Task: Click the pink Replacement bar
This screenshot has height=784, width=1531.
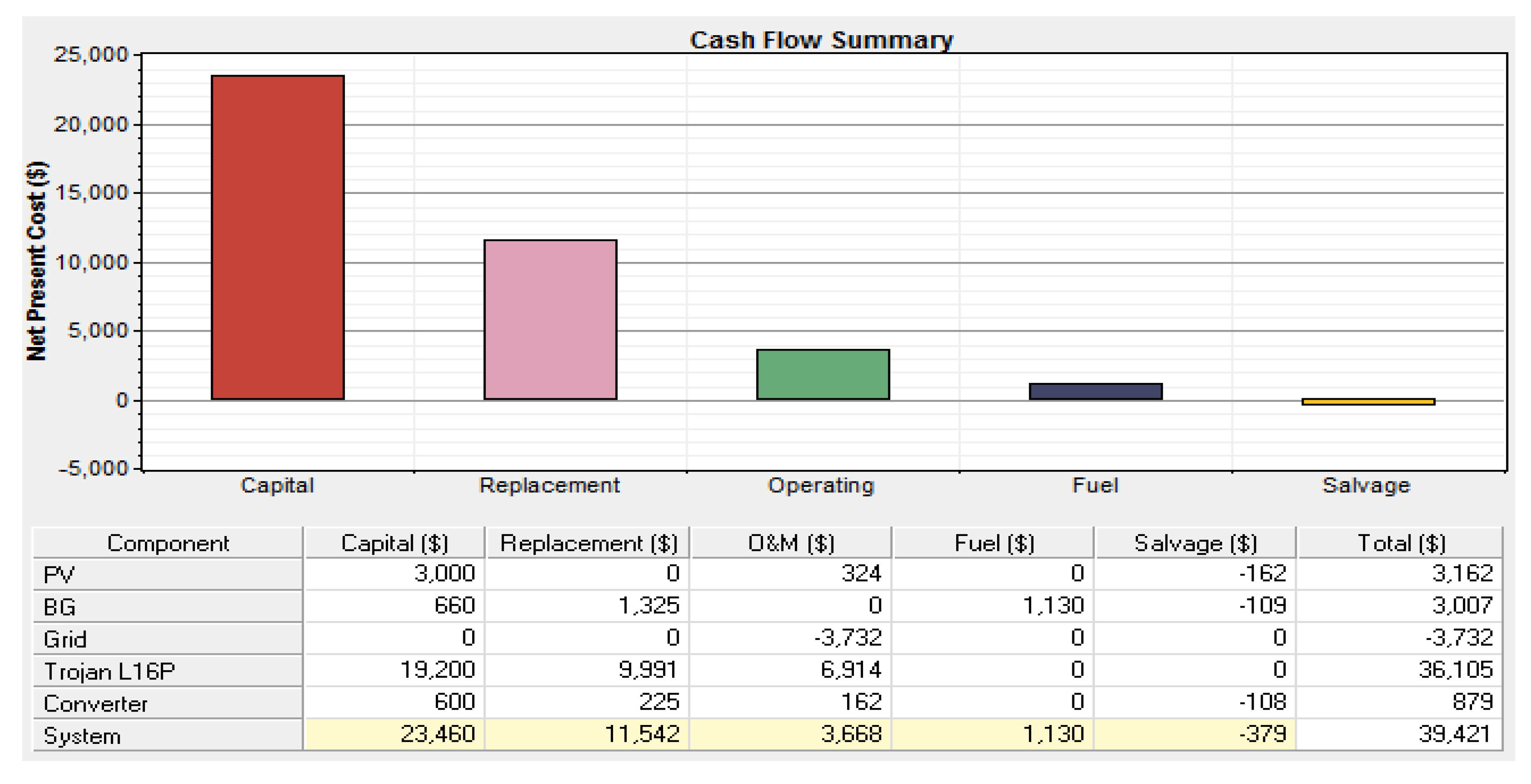Action: coord(551,320)
